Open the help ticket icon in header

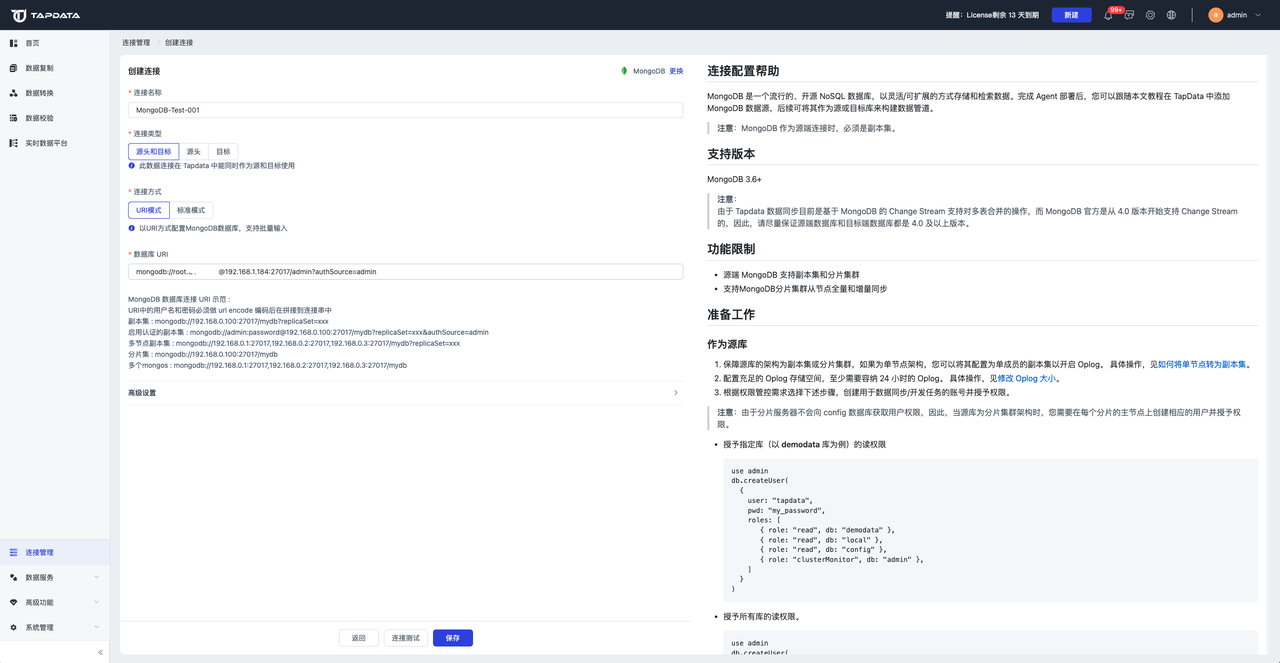point(1129,15)
